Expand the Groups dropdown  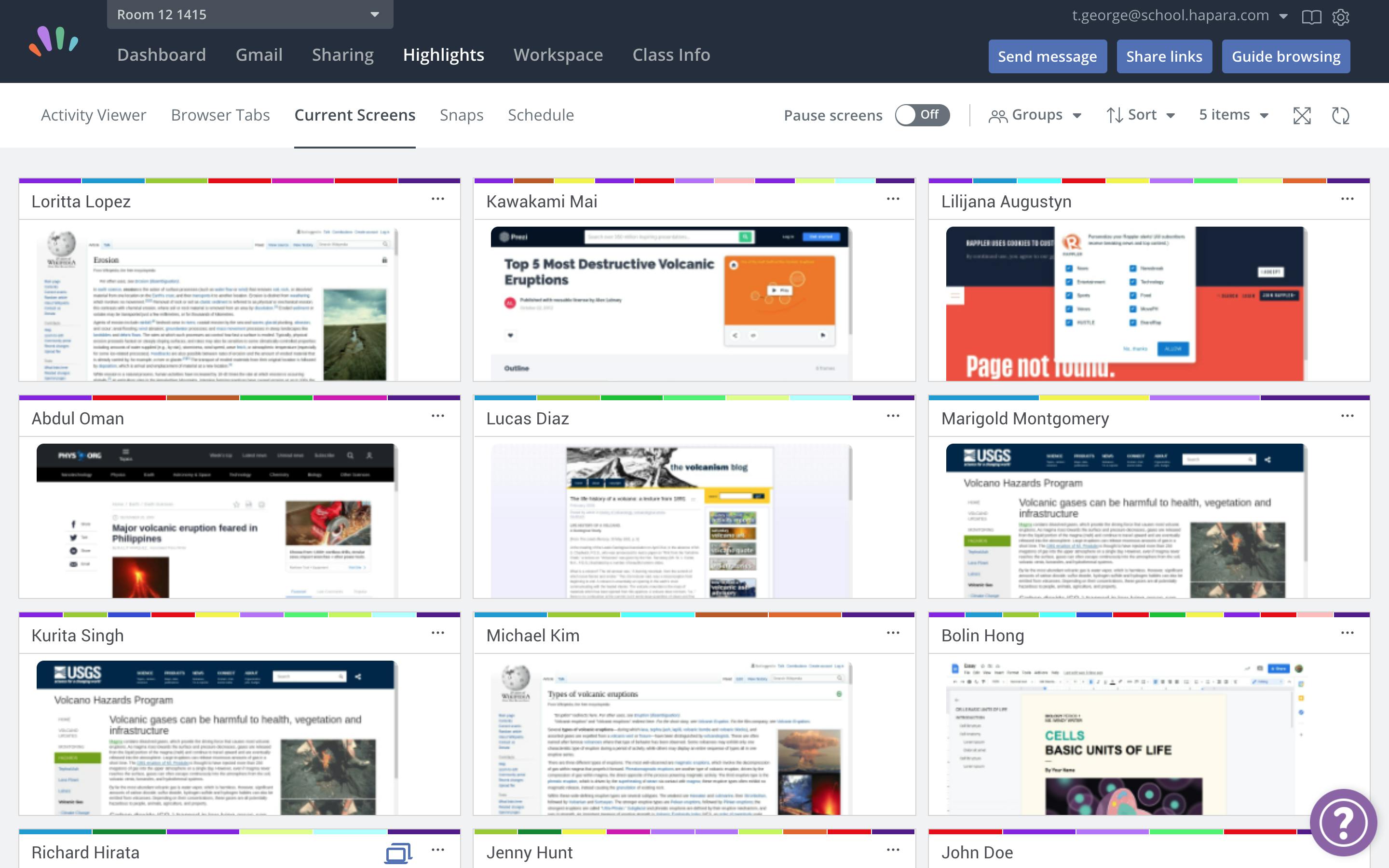pos(1035,115)
